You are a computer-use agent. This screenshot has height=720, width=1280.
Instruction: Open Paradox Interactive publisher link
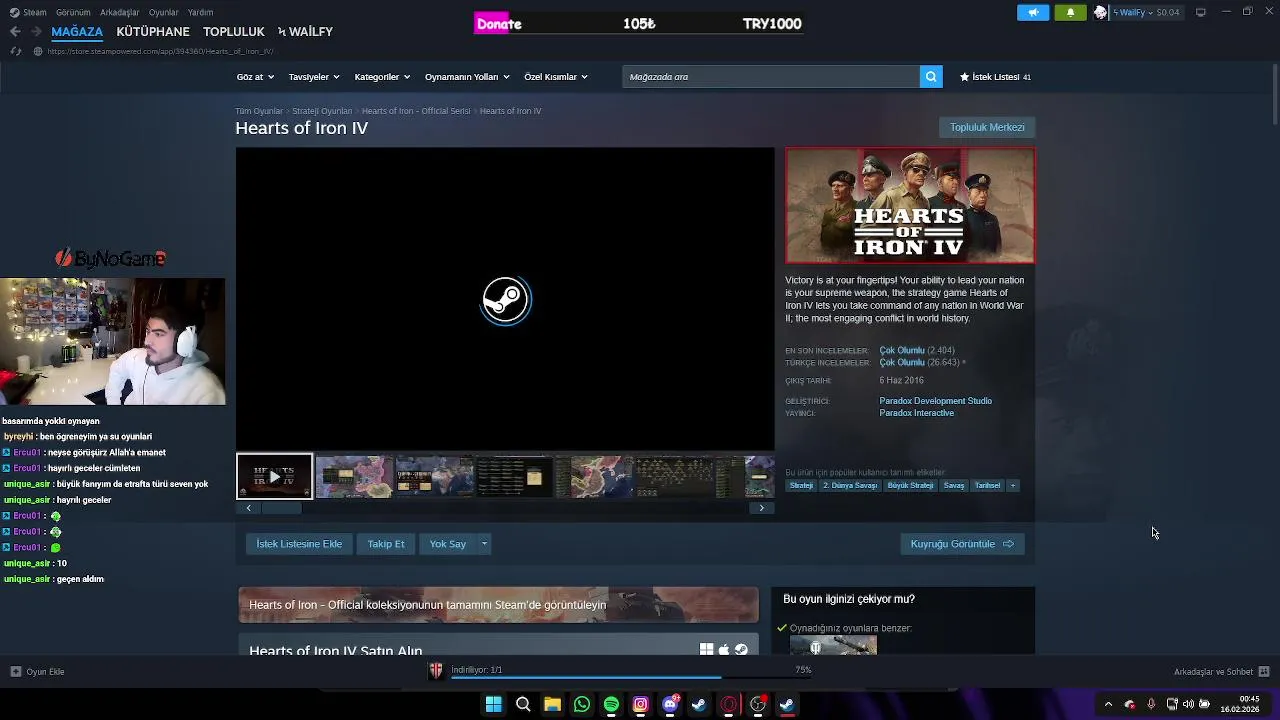coord(917,413)
